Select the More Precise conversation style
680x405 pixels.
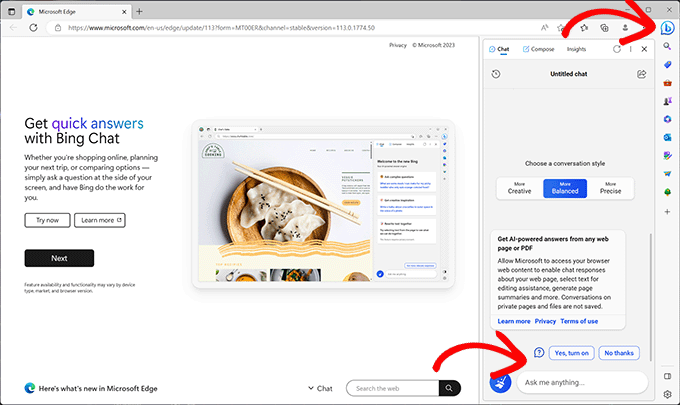[x=611, y=189]
